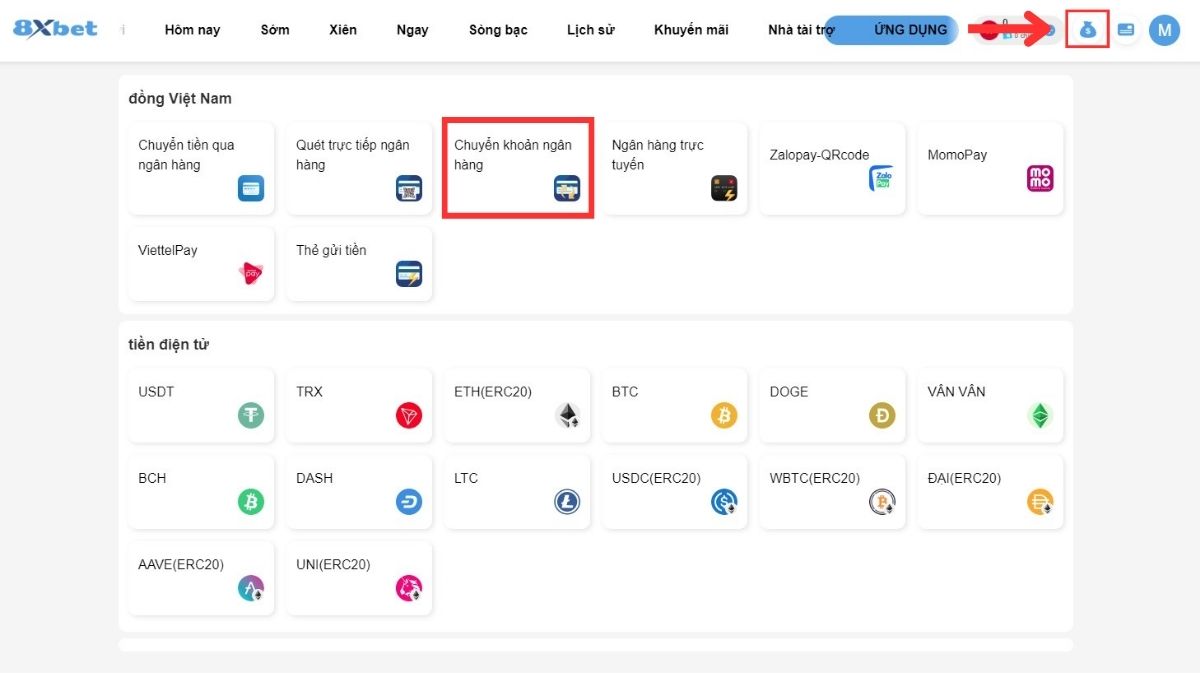The height and width of the screenshot is (673, 1200).
Task: Choose the DASH coin icon
Action: coord(409,502)
